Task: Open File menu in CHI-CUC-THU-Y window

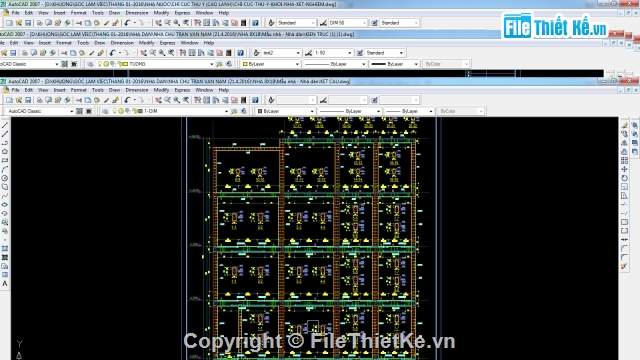Action: [16, 13]
